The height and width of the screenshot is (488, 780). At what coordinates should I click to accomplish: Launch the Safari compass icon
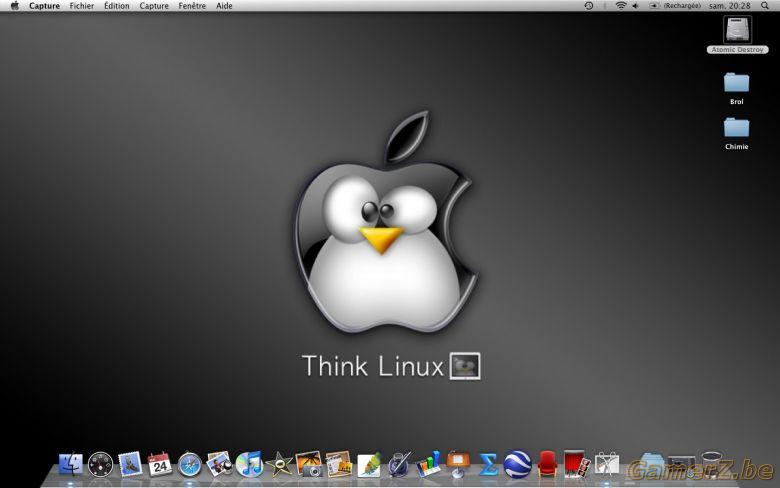click(190, 464)
